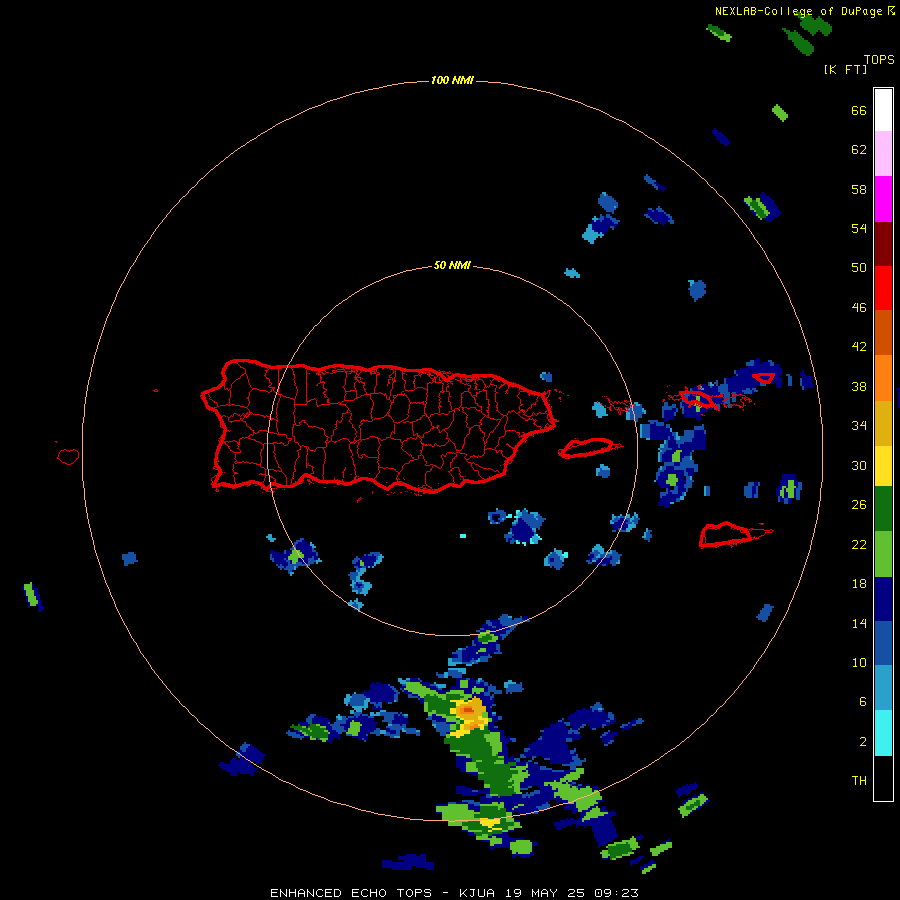Click the gold legend band
The height and width of the screenshot is (900, 900).
pyautogui.click(x=883, y=424)
